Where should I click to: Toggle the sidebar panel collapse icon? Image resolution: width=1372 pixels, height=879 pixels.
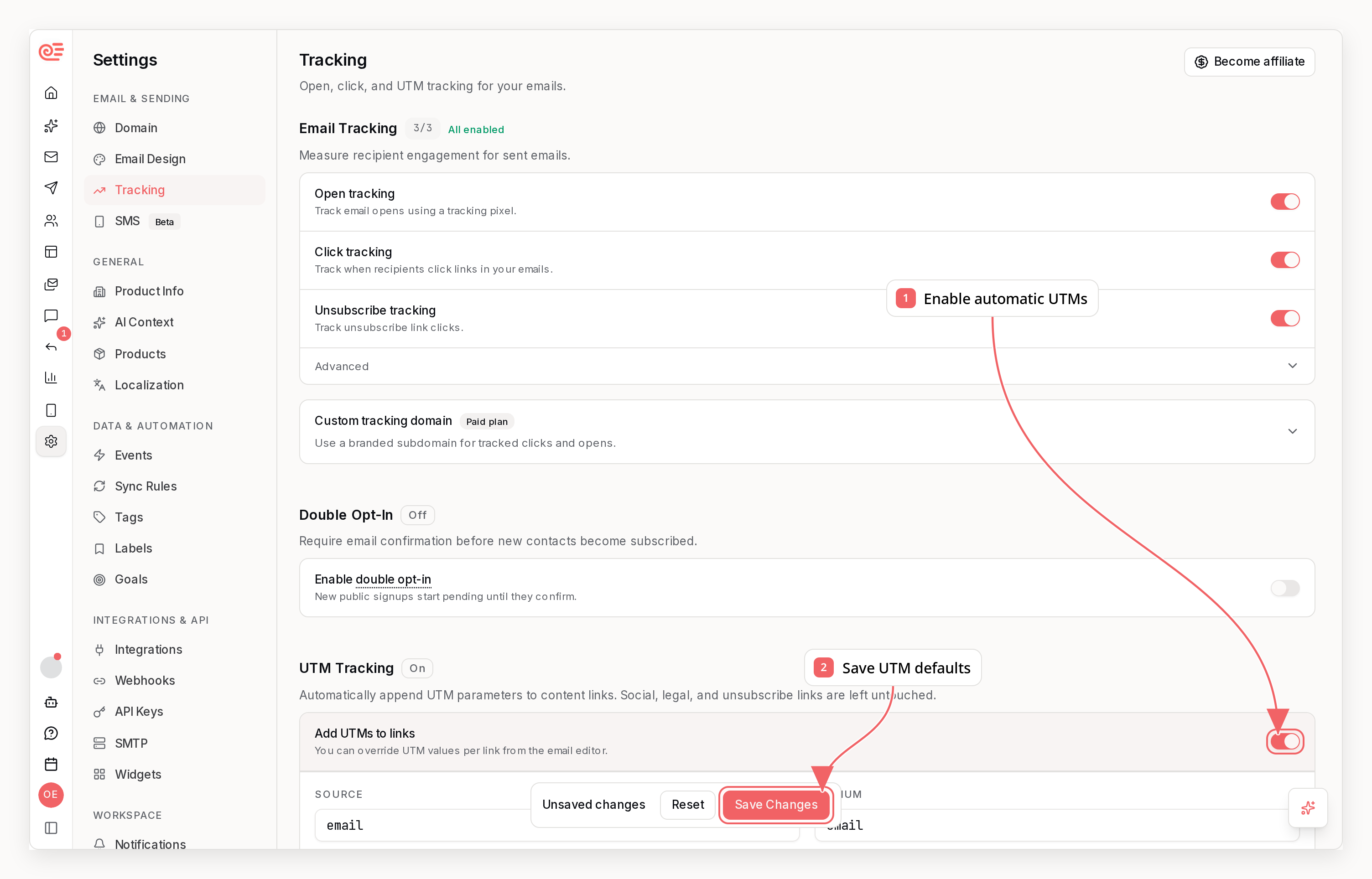pos(51,827)
